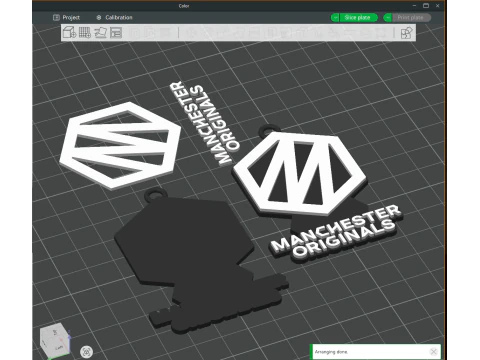The height and width of the screenshot is (360, 480).
Task: Click the Auto orient toolbar icon
Action: pos(100,33)
